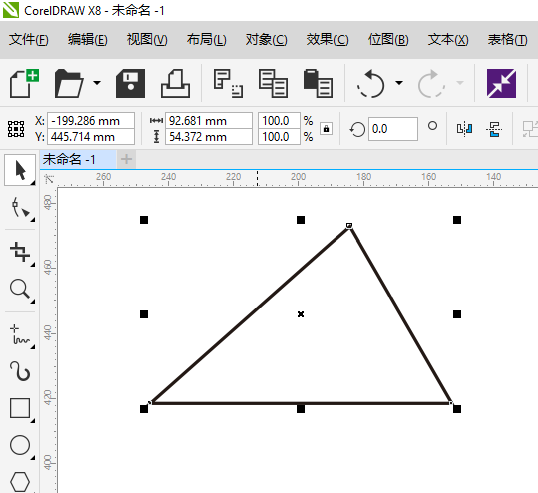Screen dimensions: 538x493
Task: Pick the Freehand drawing tool
Action: click(20, 334)
